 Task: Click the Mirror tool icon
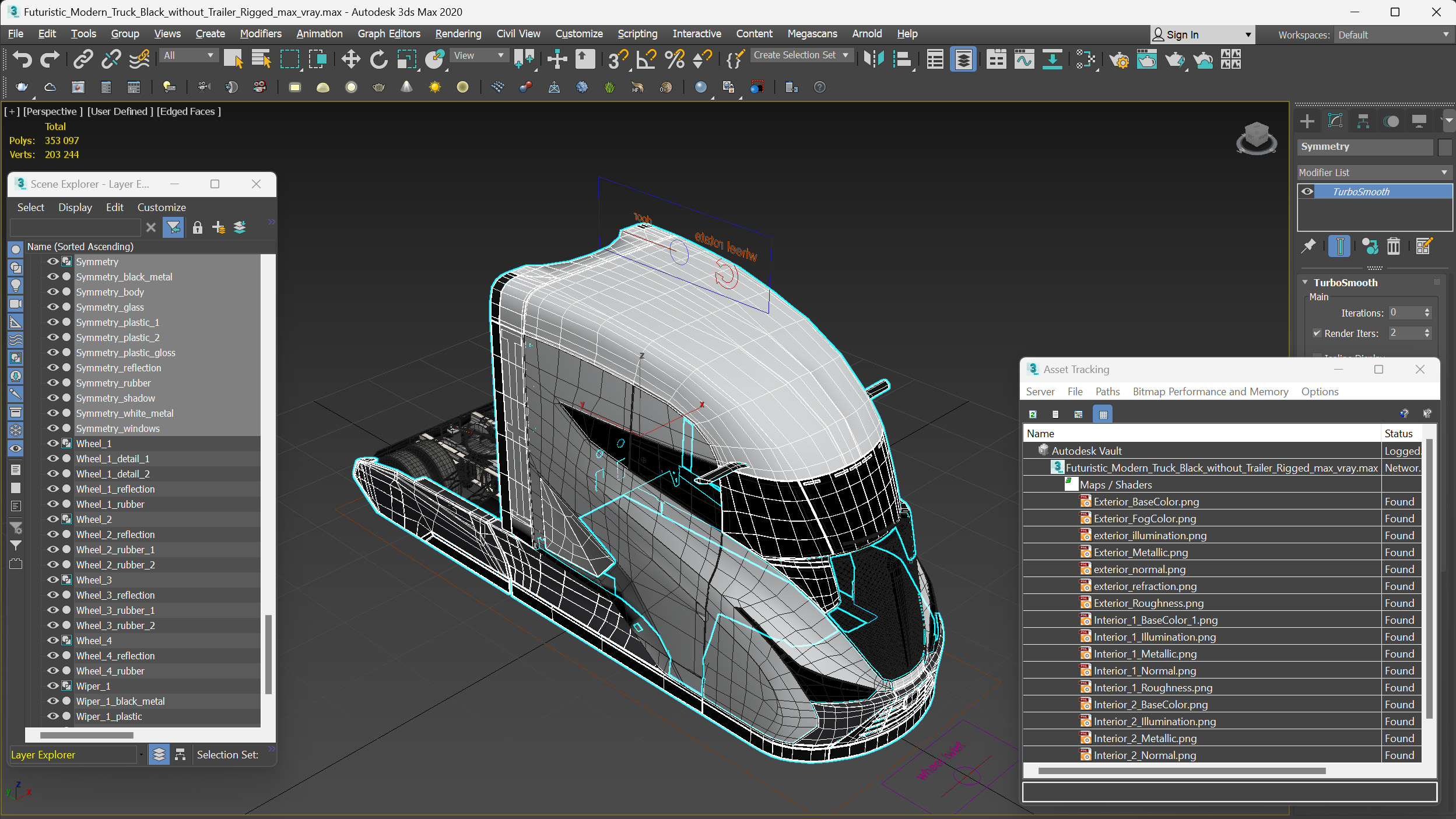pyautogui.click(x=874, y=59)
